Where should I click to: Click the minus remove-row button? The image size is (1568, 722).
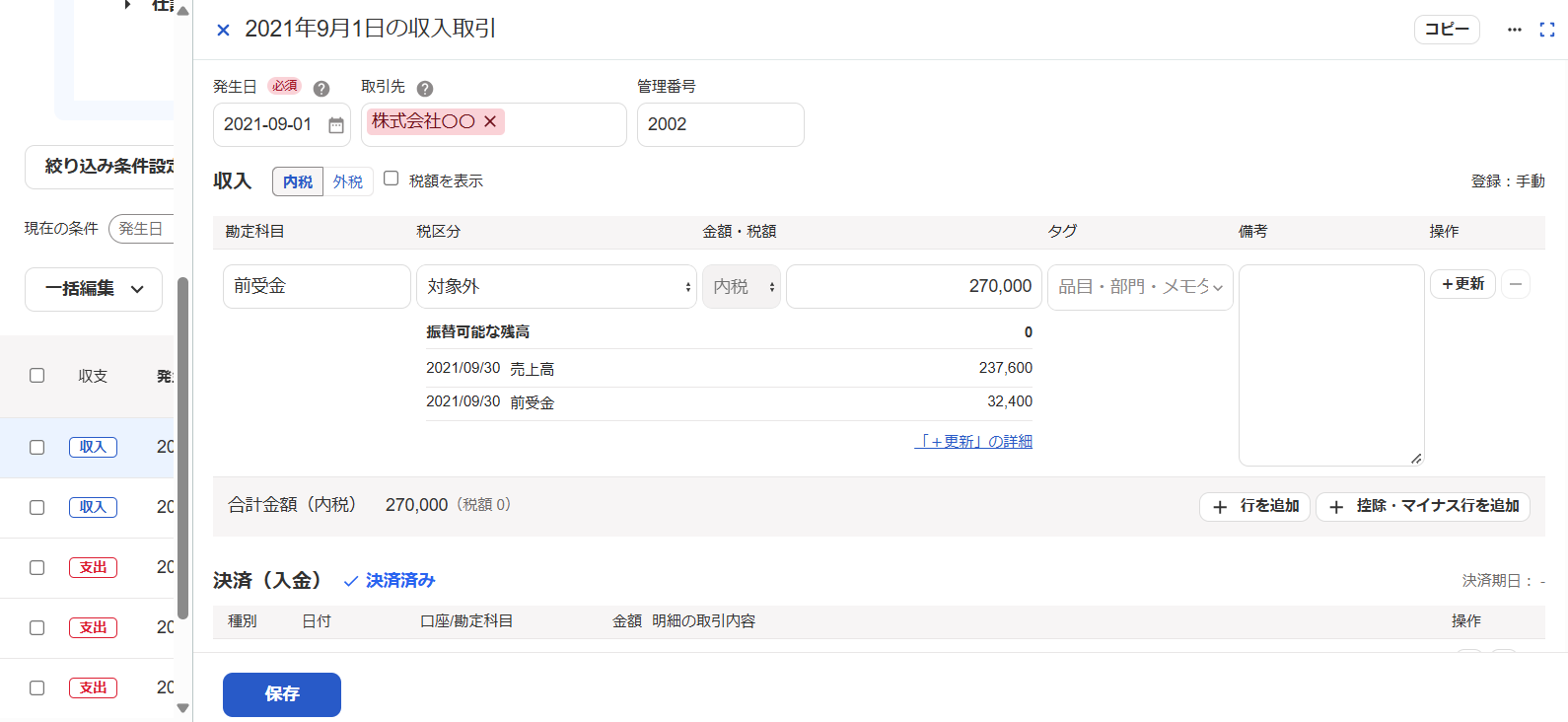tap(1516, 284)
